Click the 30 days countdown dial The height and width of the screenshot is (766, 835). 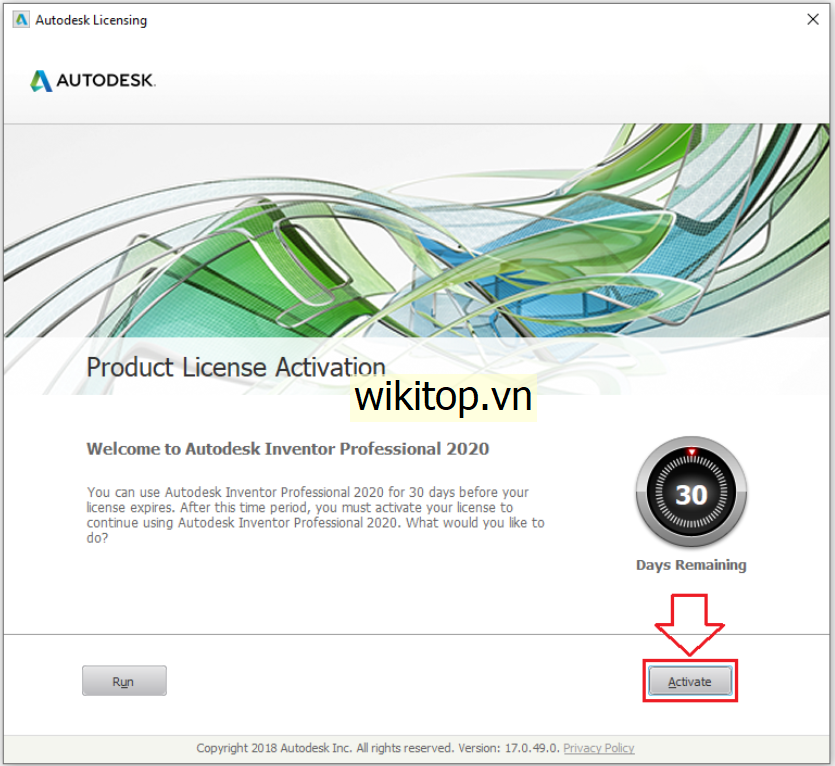tap(691, 492)
